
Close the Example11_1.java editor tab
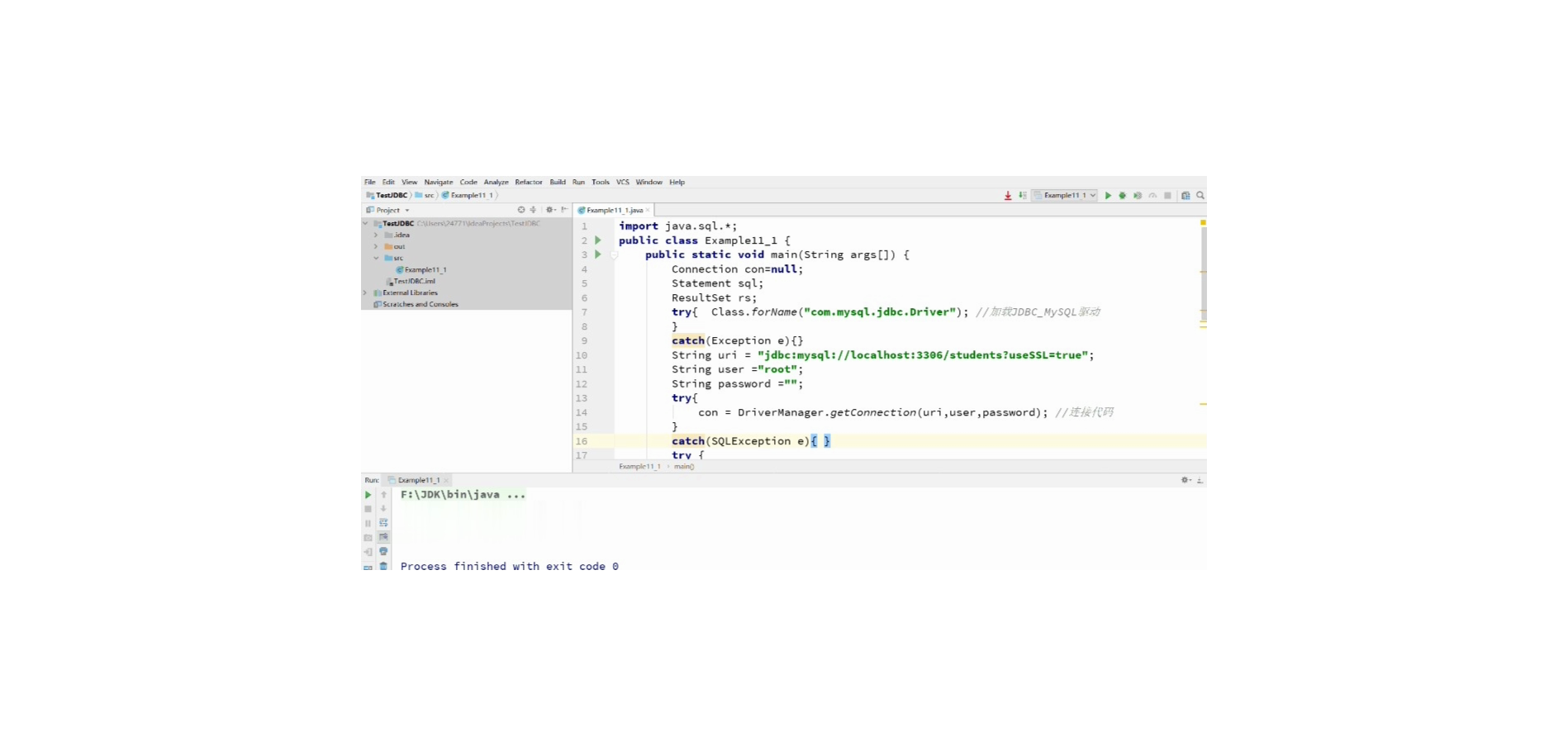tap(649, 210)
